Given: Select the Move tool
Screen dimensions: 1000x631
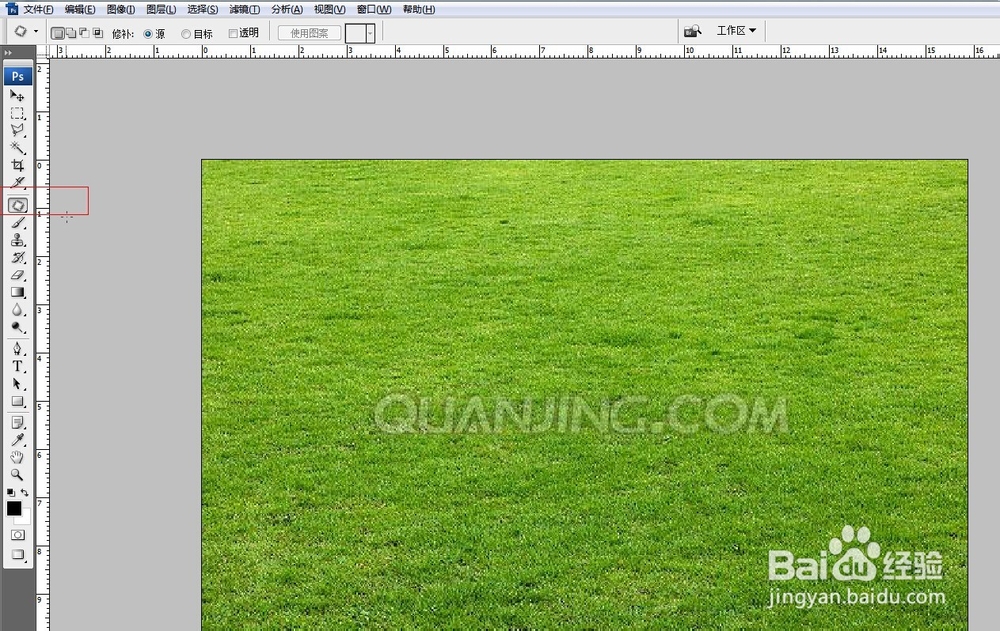Looking at the screenshot, I should 17,96.
